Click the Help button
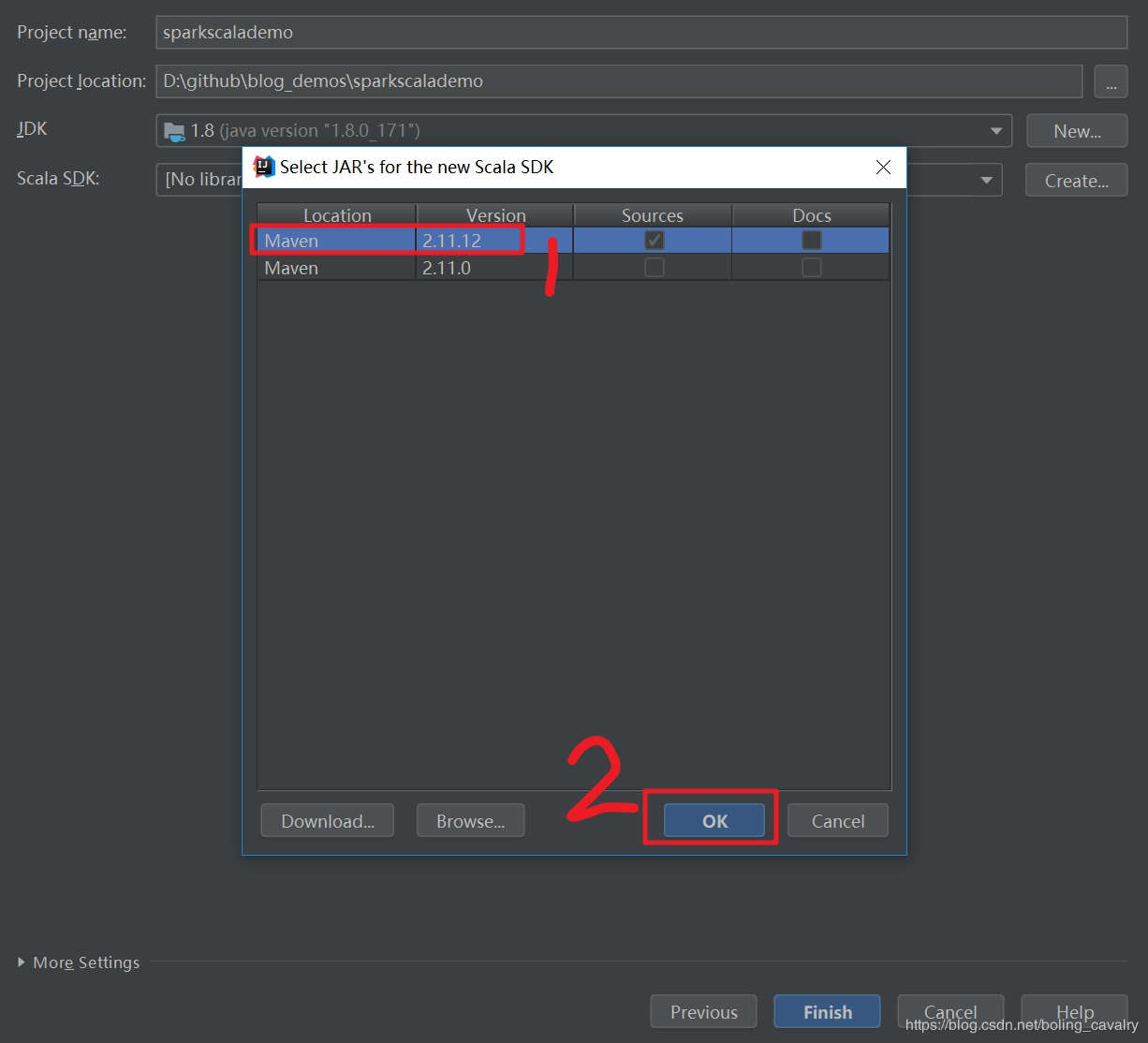 pyautogui.click(x=1074, y=1012)
